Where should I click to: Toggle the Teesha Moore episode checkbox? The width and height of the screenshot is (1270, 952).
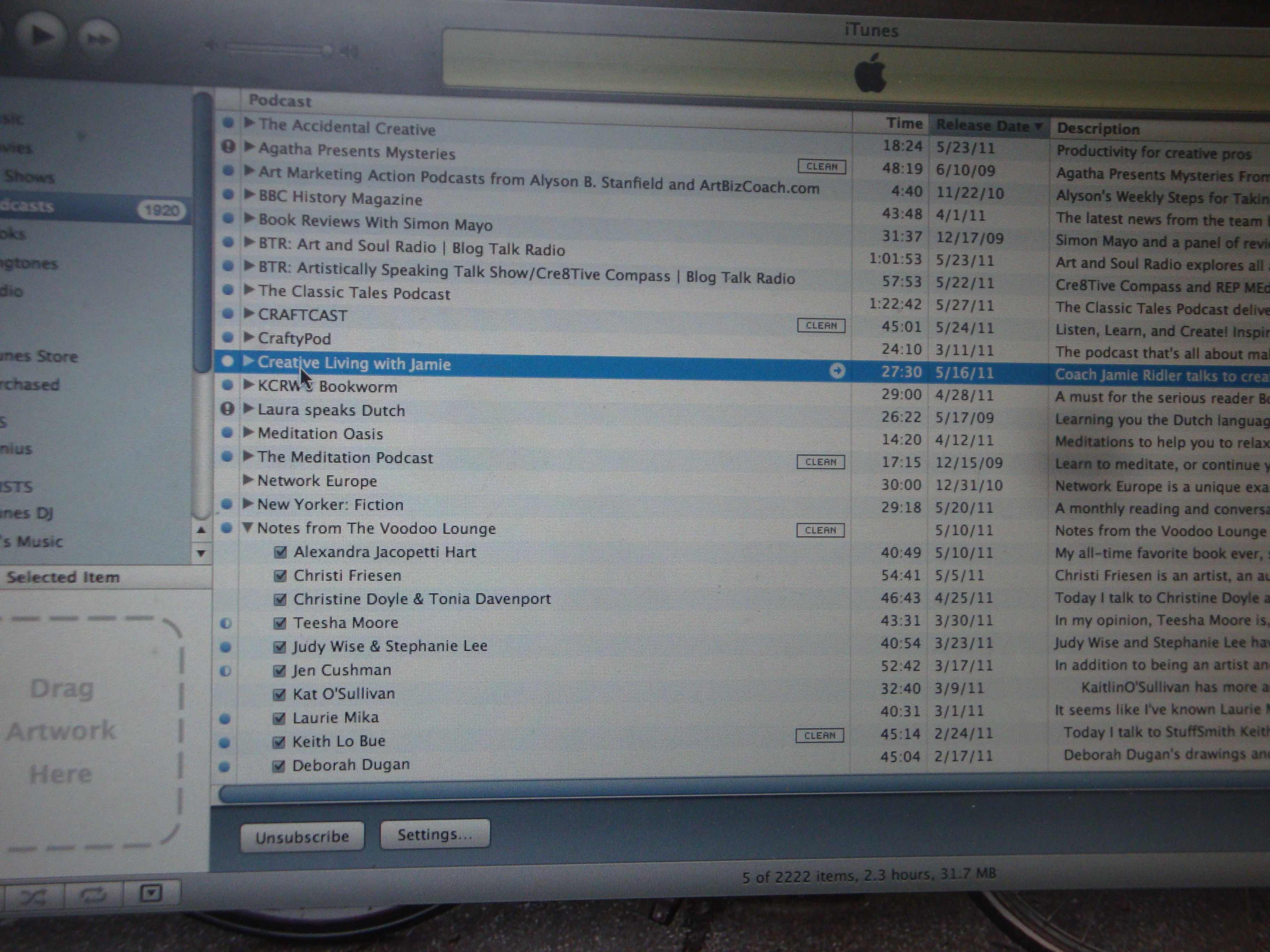[x=280, y=623]
